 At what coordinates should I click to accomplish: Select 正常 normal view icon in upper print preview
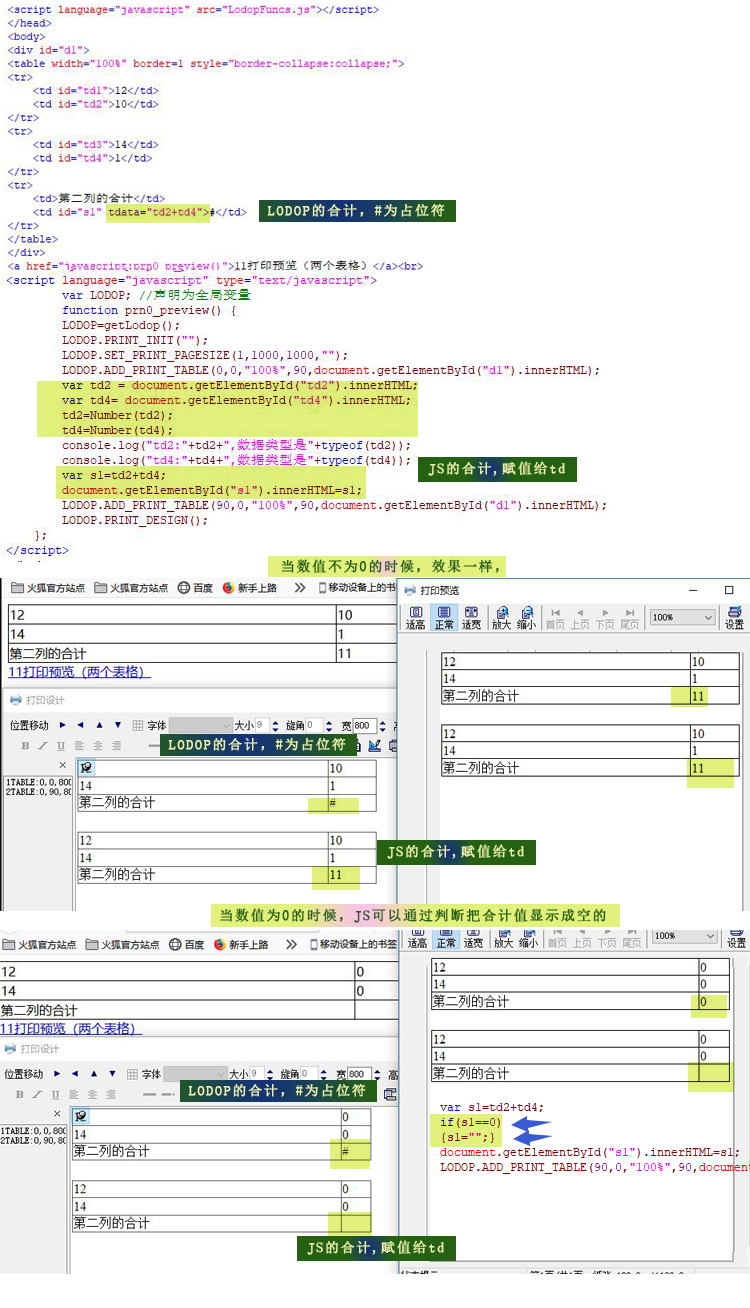click(444, 617)
